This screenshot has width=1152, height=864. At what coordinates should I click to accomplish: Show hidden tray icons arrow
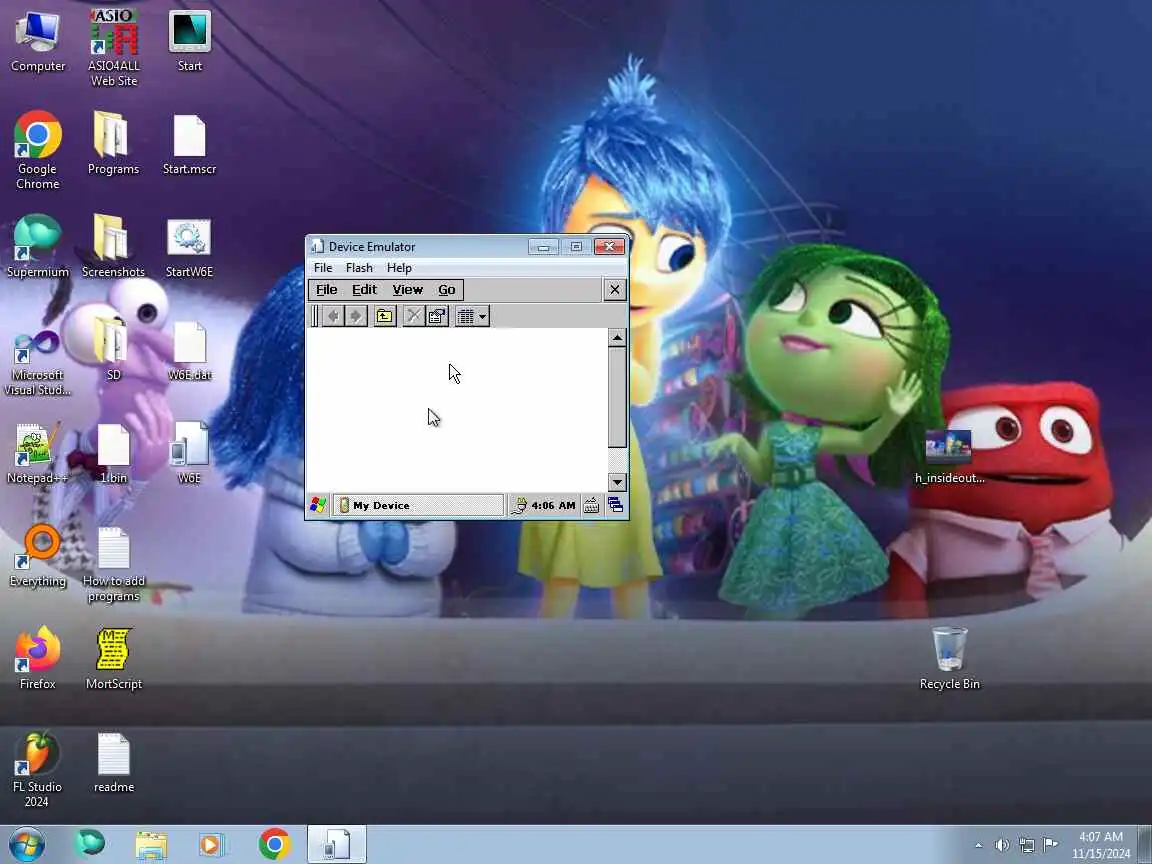(x=979, y=845)
